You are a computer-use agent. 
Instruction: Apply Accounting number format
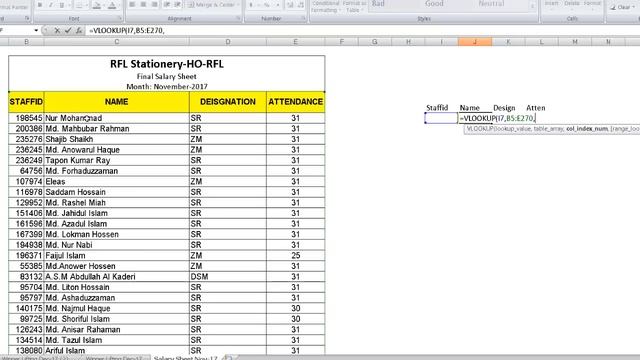click(251, 5)
